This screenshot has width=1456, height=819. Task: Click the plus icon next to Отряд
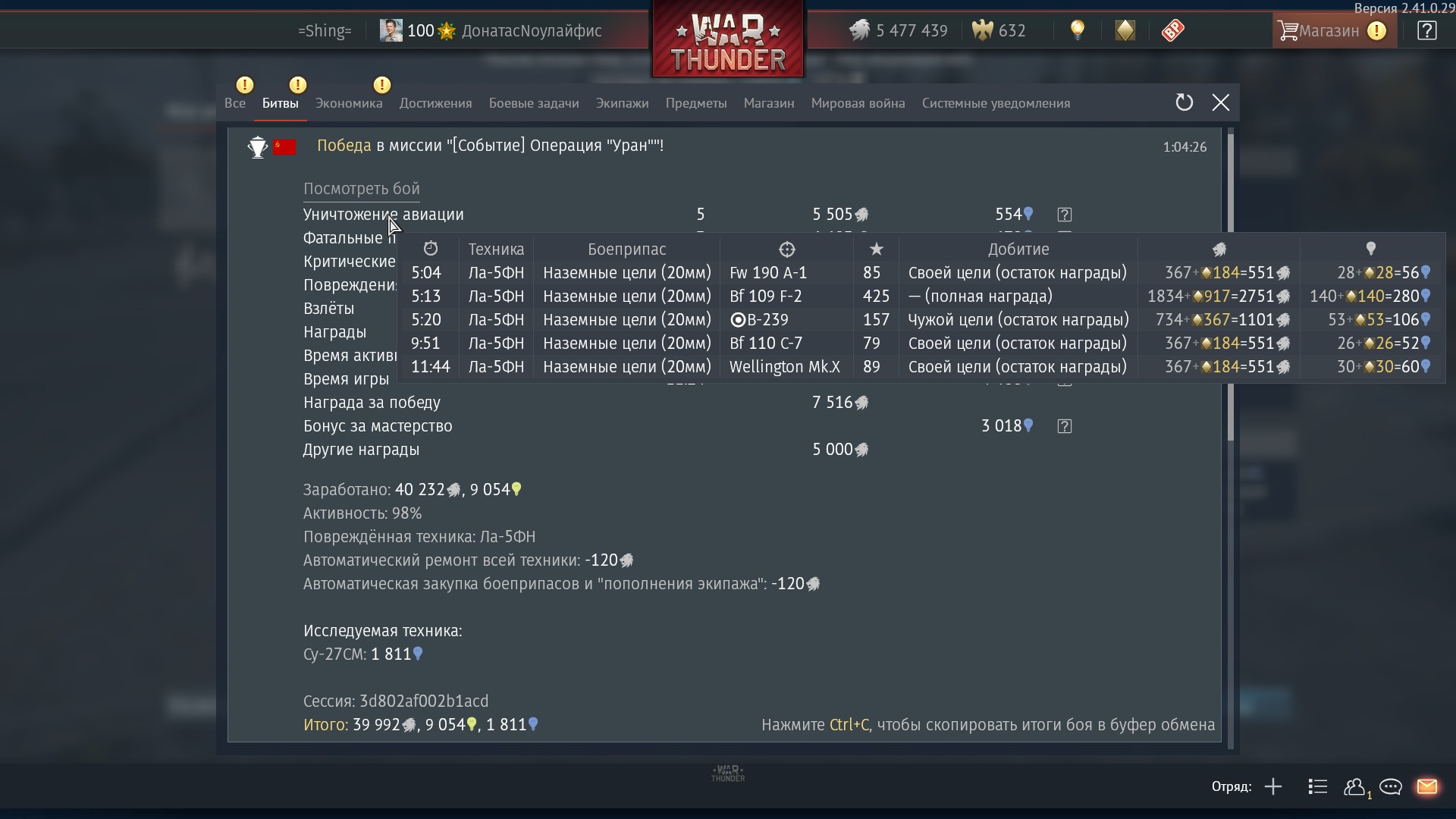tap(1273, 786)
